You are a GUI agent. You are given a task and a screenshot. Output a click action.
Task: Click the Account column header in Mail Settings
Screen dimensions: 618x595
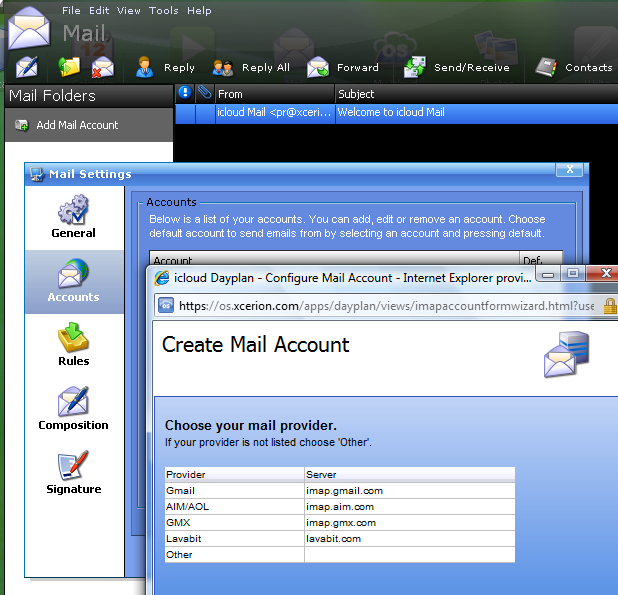point(334,258)
